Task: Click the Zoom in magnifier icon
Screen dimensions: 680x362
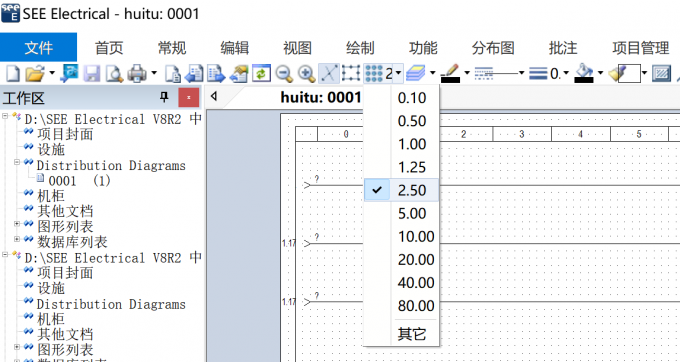Action: click(x=307, y=74)
